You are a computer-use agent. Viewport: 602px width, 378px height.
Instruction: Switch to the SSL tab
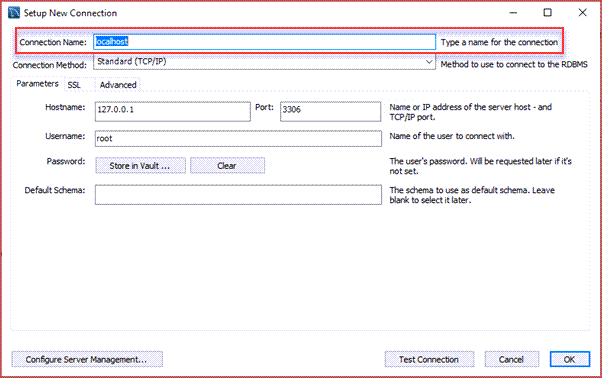tap(74, 85)
